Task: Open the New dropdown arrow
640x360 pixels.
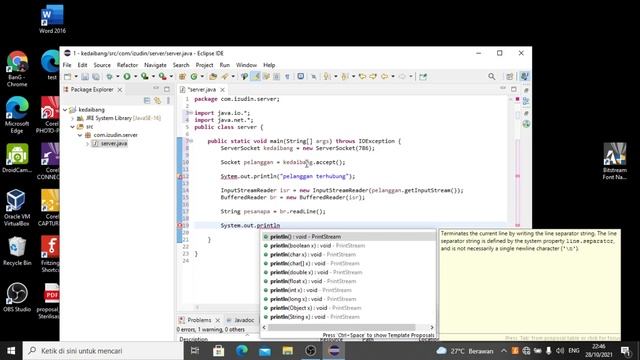Action: 76,76
